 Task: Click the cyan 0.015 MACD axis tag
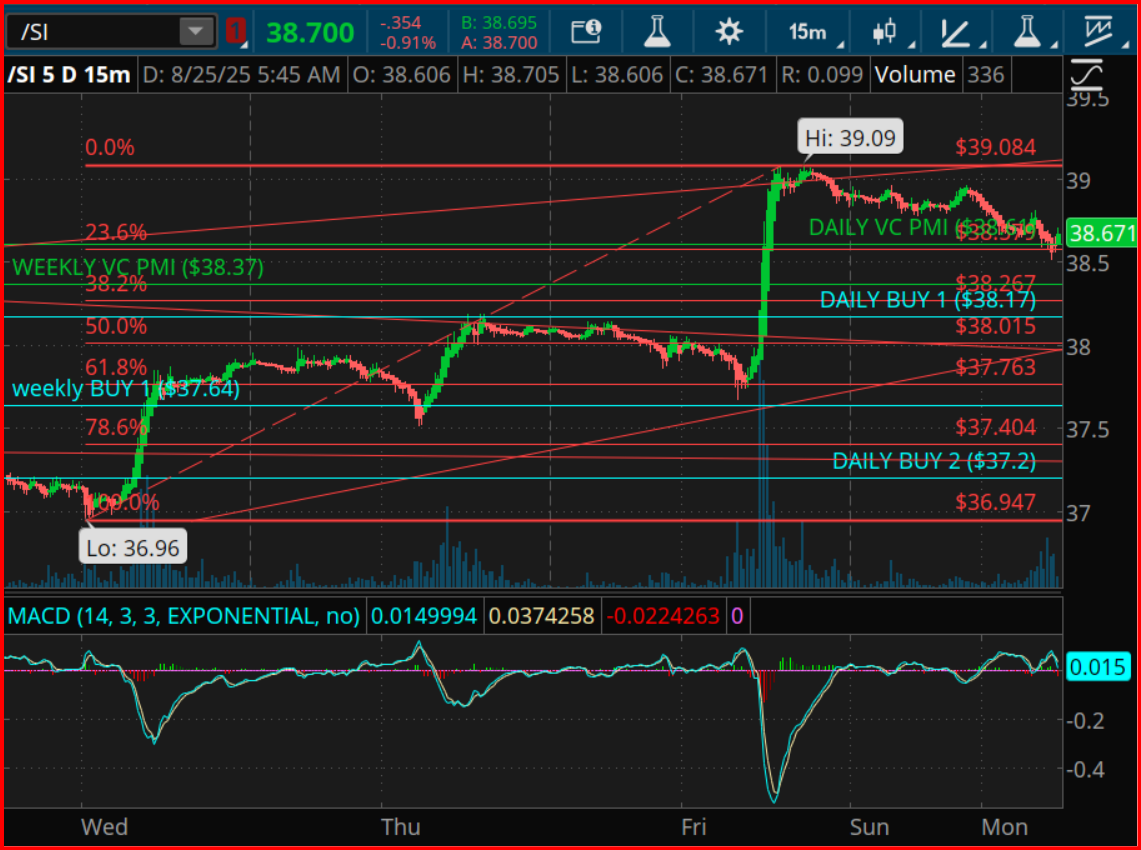tap(1098, 667)
